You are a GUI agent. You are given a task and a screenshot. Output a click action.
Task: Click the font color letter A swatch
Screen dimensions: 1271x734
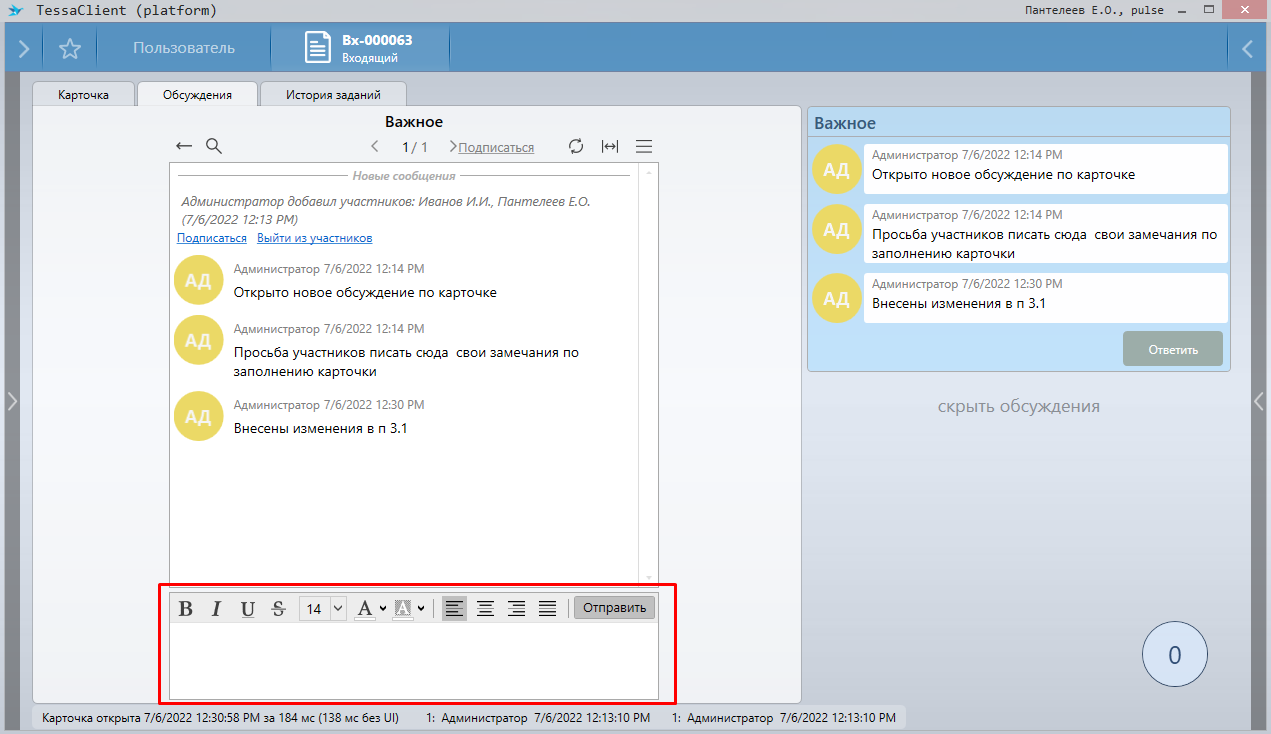click(x=365, y=608)
